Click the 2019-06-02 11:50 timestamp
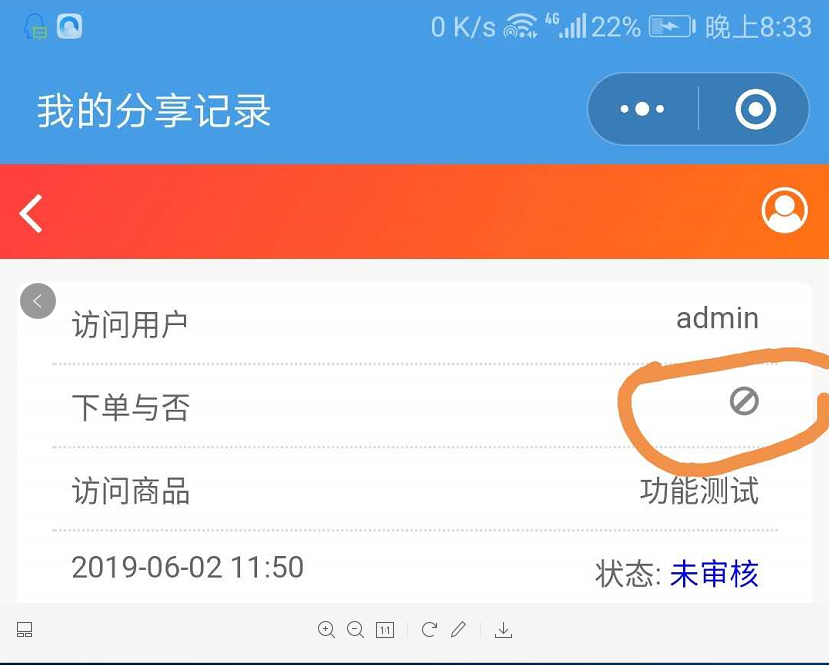This screenshot has height=665, width=829. click(188, 567)
